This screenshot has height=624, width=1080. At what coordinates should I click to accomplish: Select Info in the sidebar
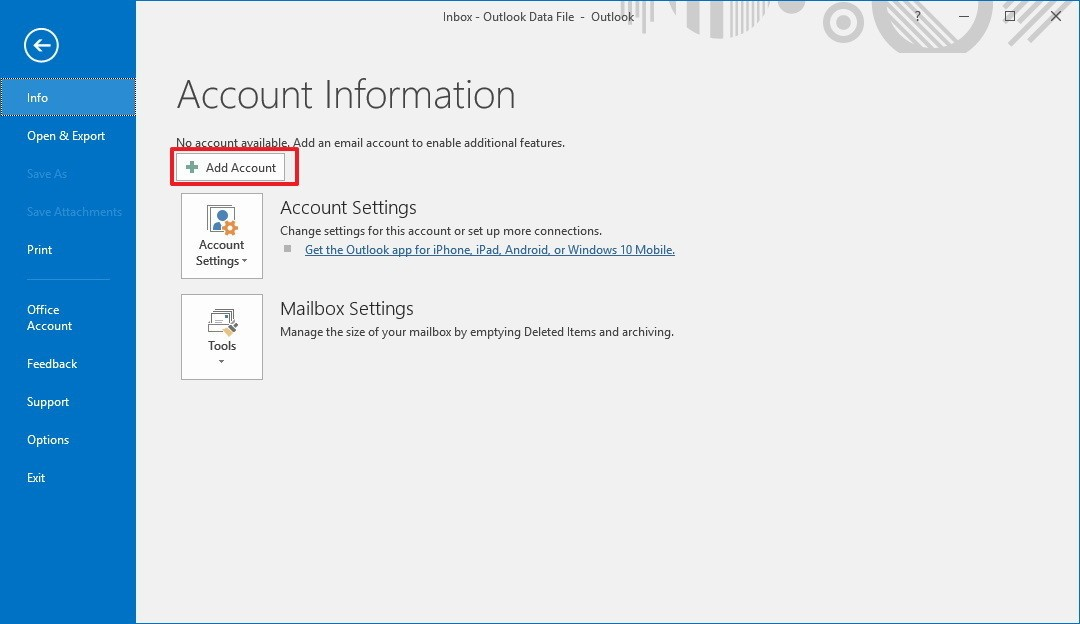(x=37, y=97)
